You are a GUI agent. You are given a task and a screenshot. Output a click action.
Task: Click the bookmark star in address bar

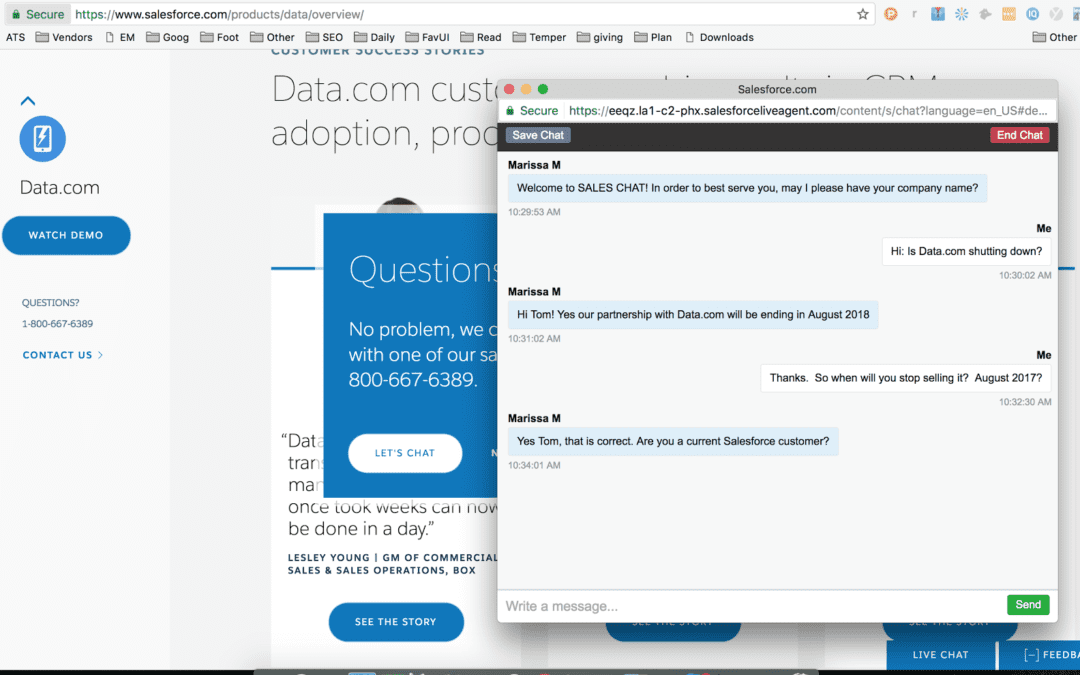(x=863, y=14)
